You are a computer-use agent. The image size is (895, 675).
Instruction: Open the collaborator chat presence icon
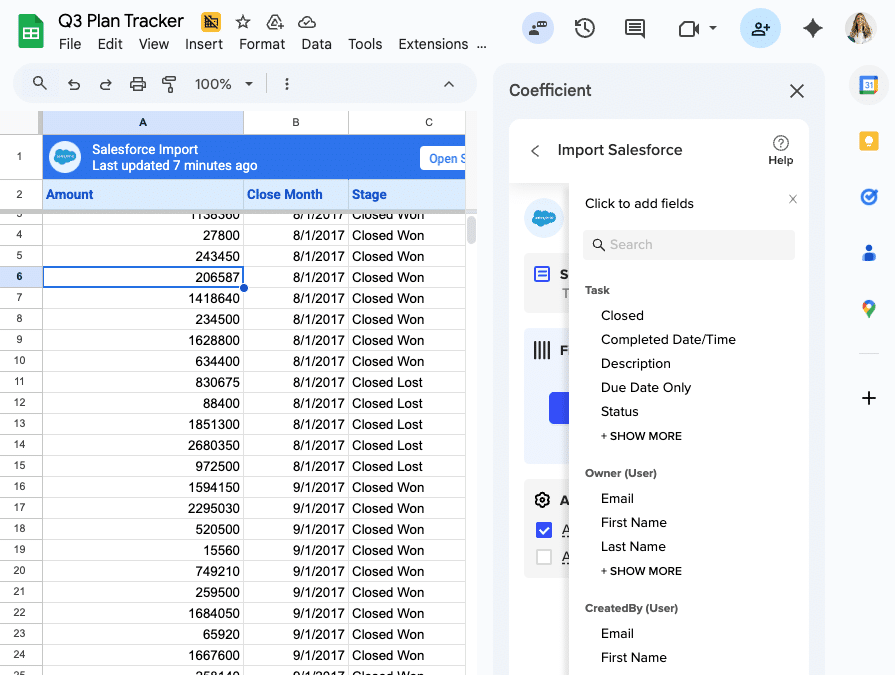[x=538, y=28]
